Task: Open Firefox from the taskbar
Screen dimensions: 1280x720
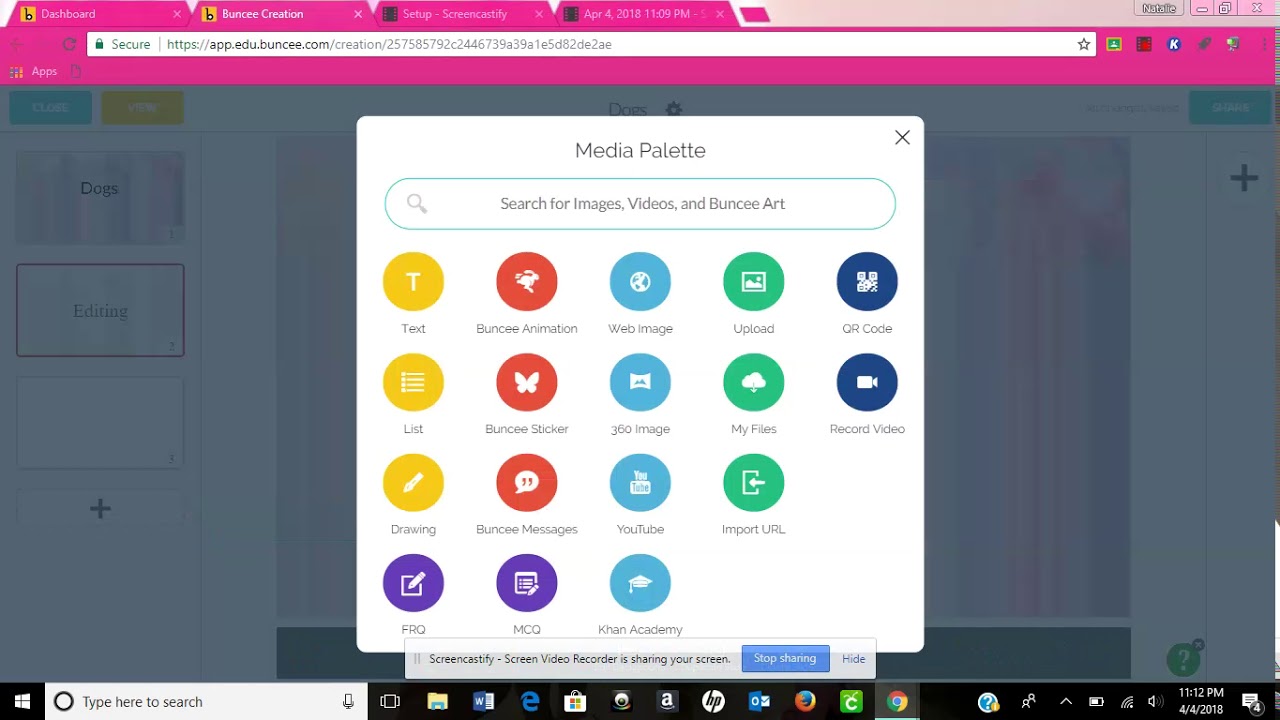Action: click(x=805, y=701)
